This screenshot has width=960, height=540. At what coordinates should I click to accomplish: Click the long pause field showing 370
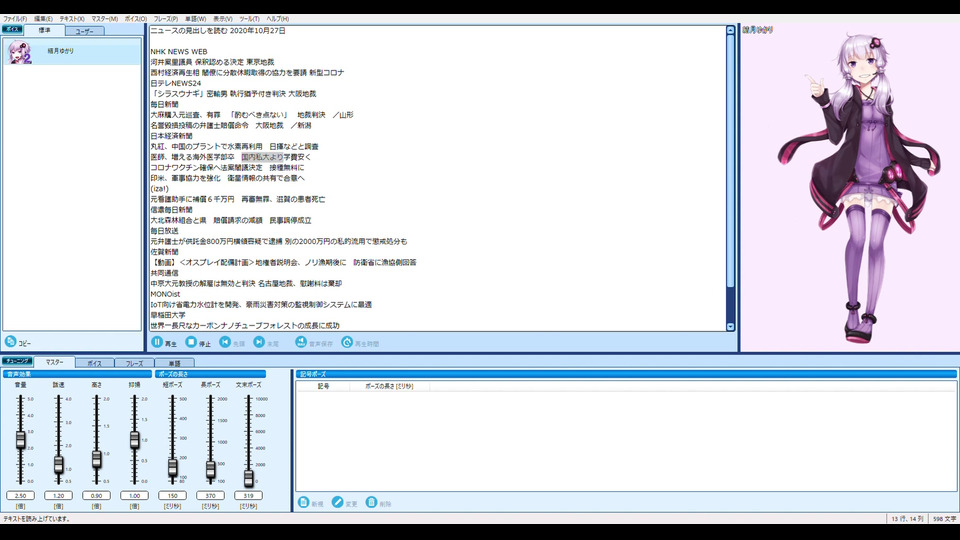coord(210,495)
